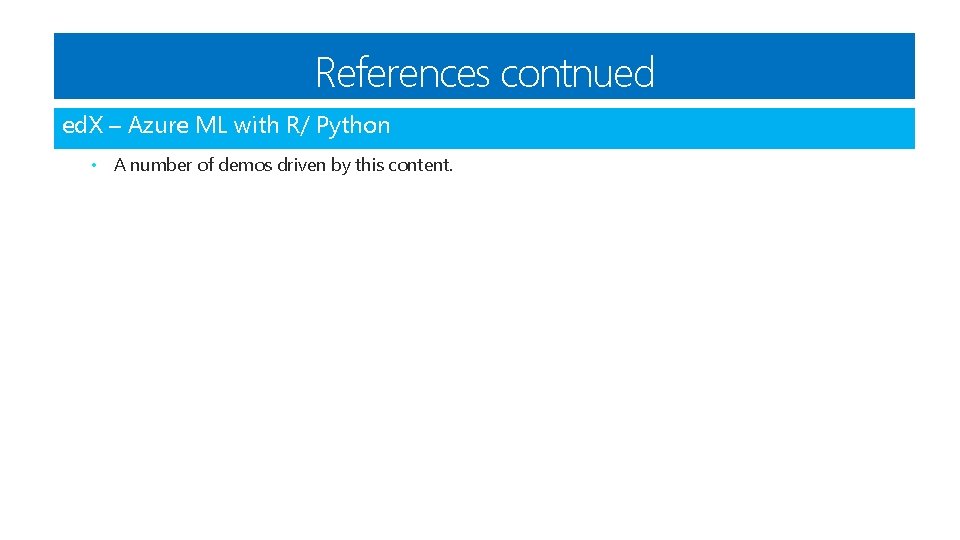This screenshot has width=960, height=540.
Task: Select the 'ed.X – Azure ML' heading
Action: [226, 126]
